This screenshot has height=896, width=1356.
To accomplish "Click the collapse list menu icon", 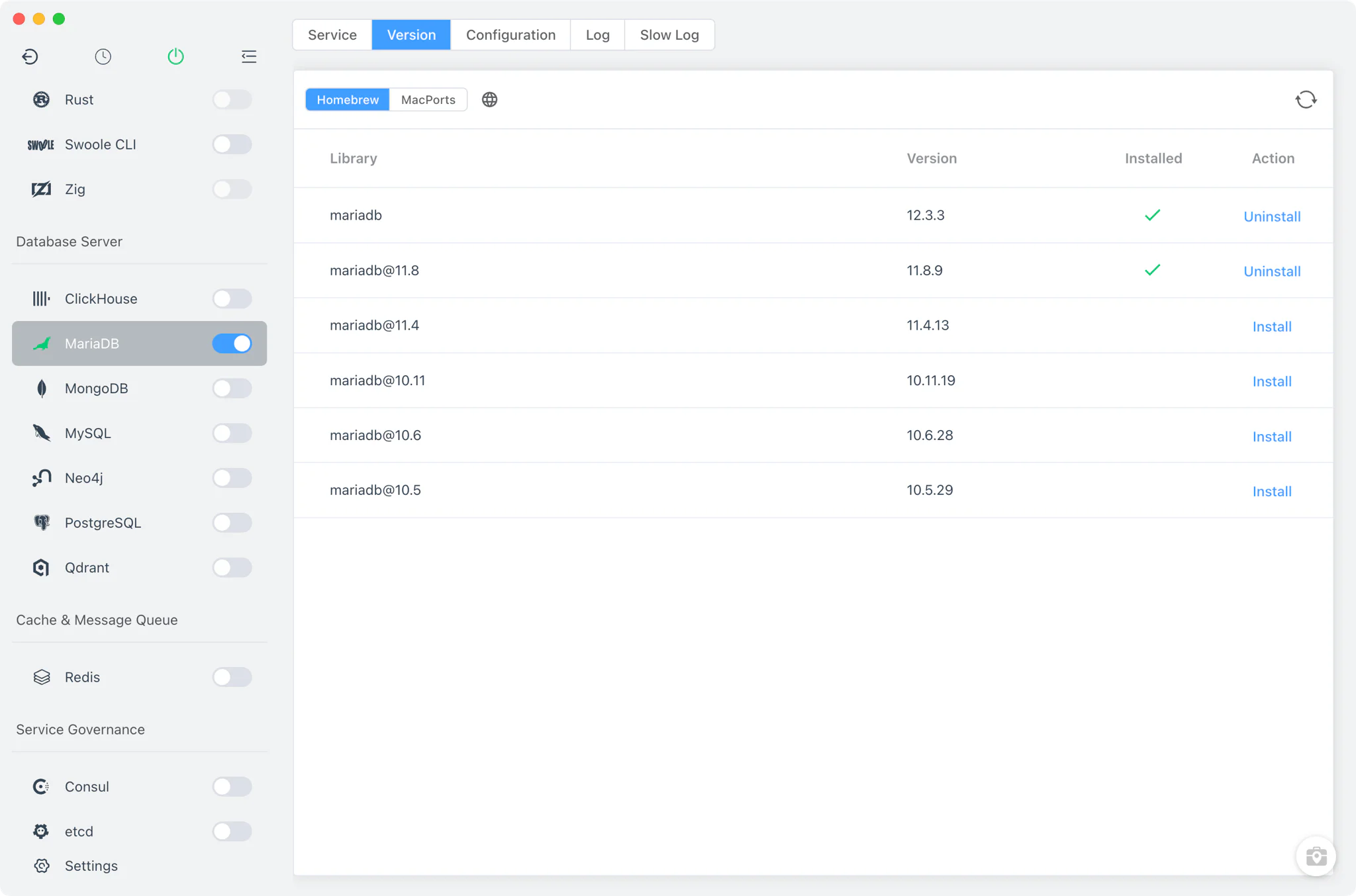I will tap(249, 56).
